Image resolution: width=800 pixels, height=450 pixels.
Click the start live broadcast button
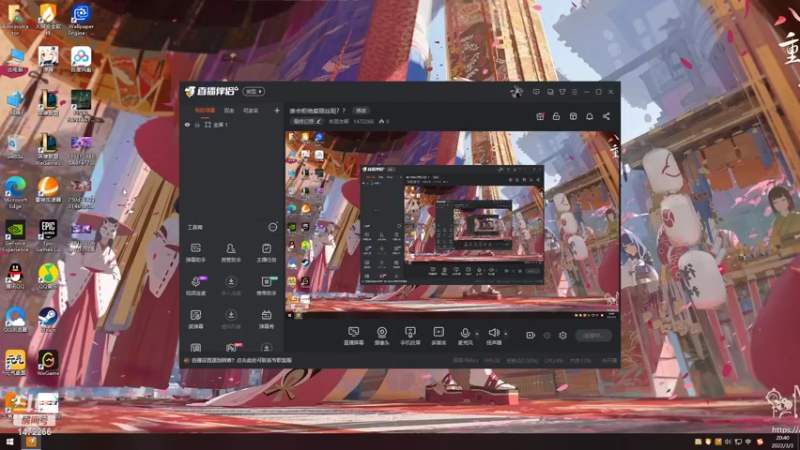(593, 335)
